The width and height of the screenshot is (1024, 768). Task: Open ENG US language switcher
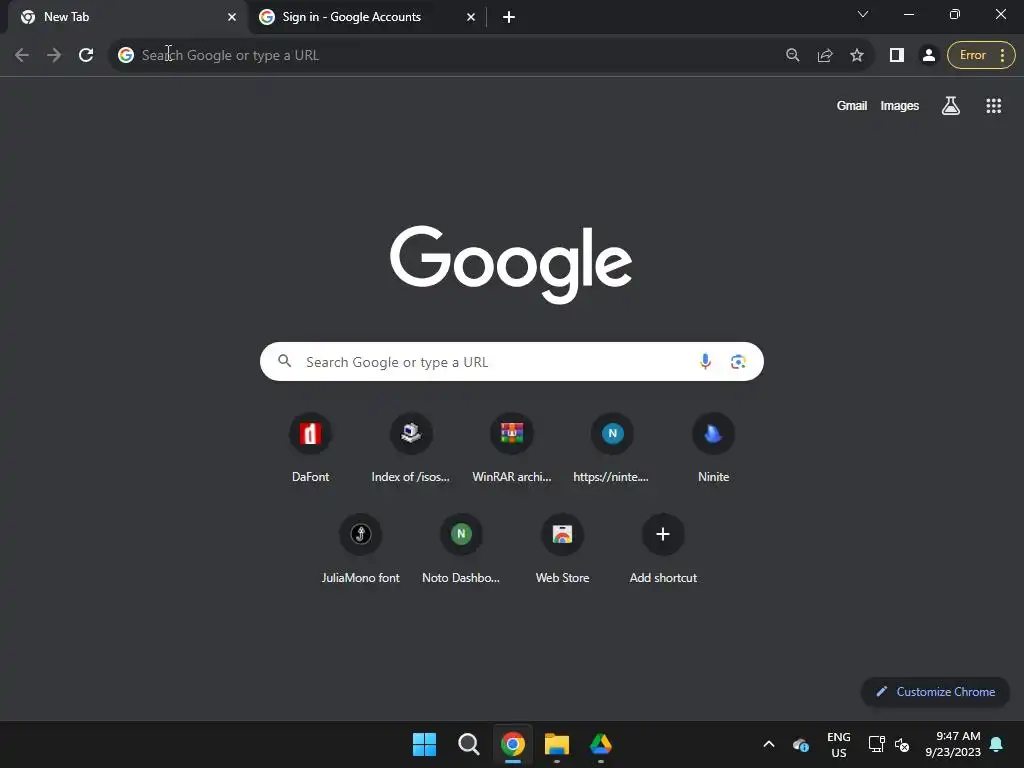pos(839,744)
